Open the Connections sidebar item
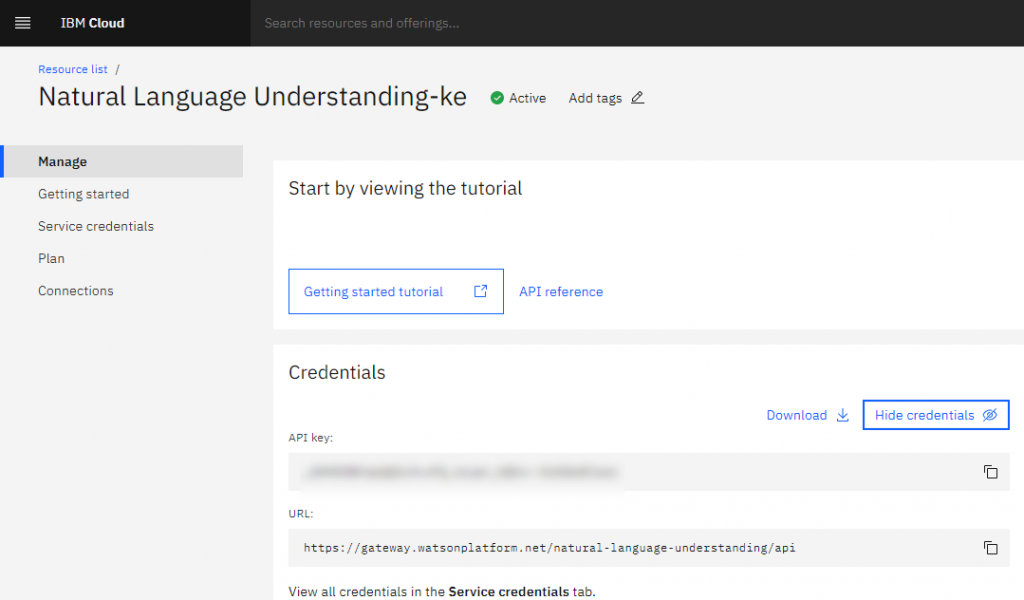Screen dimensions: 1024x600 click(76, 291)
